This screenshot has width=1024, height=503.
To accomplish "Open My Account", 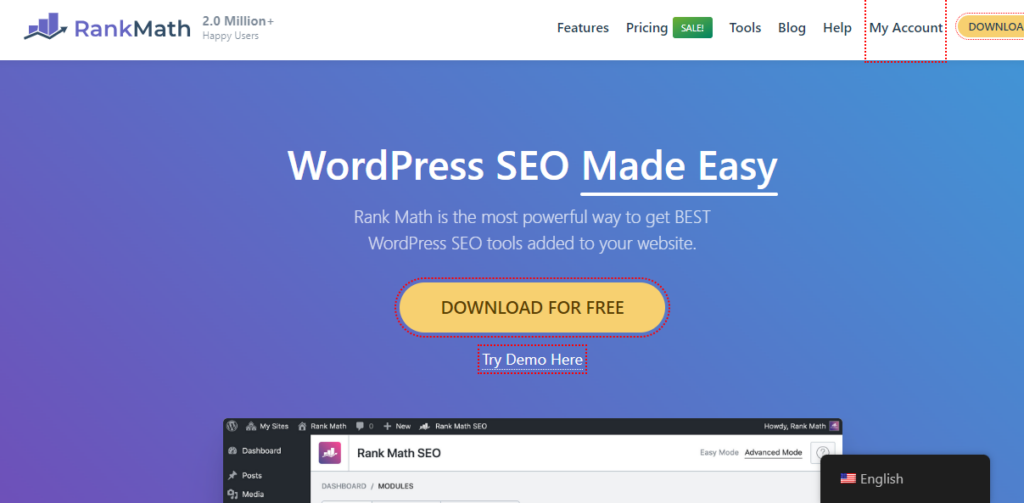I will point(906,28).
